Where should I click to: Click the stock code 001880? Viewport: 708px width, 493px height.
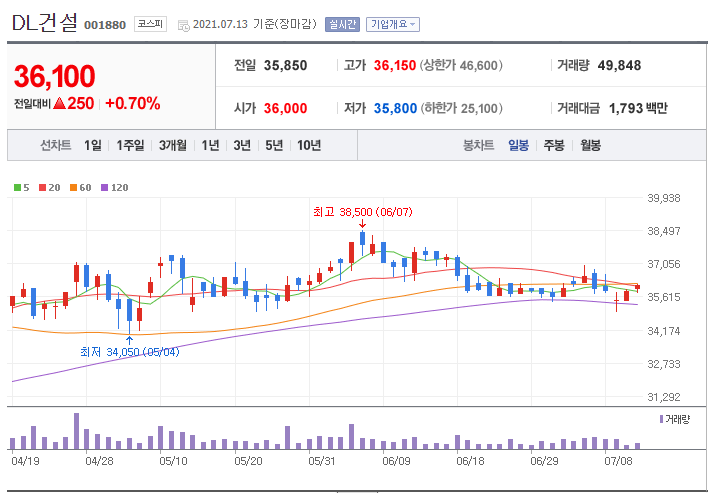tap(105, 25)
